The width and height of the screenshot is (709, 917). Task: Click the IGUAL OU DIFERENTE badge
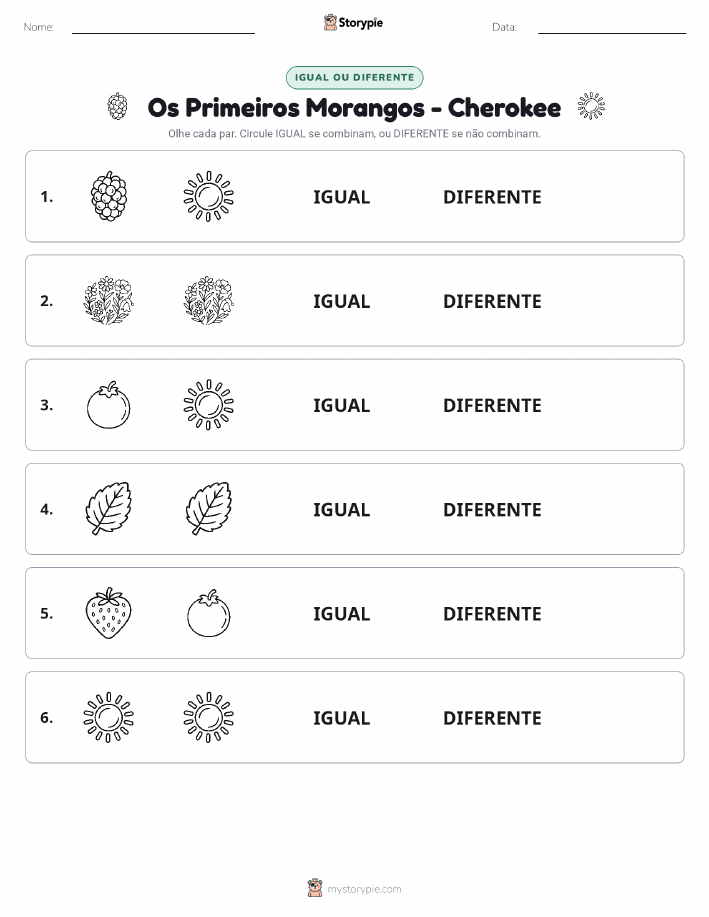(354, 77)
